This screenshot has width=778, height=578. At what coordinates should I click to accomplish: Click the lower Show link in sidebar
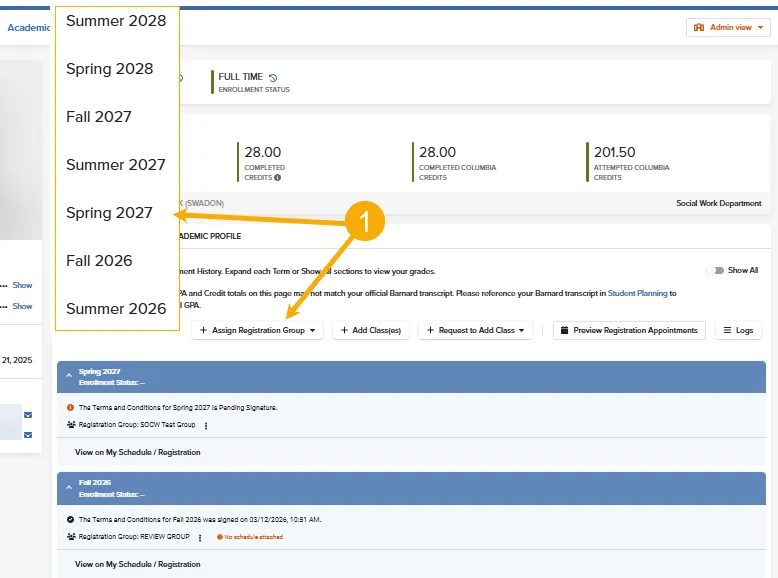pyautogui.click(x=22, y=306)
